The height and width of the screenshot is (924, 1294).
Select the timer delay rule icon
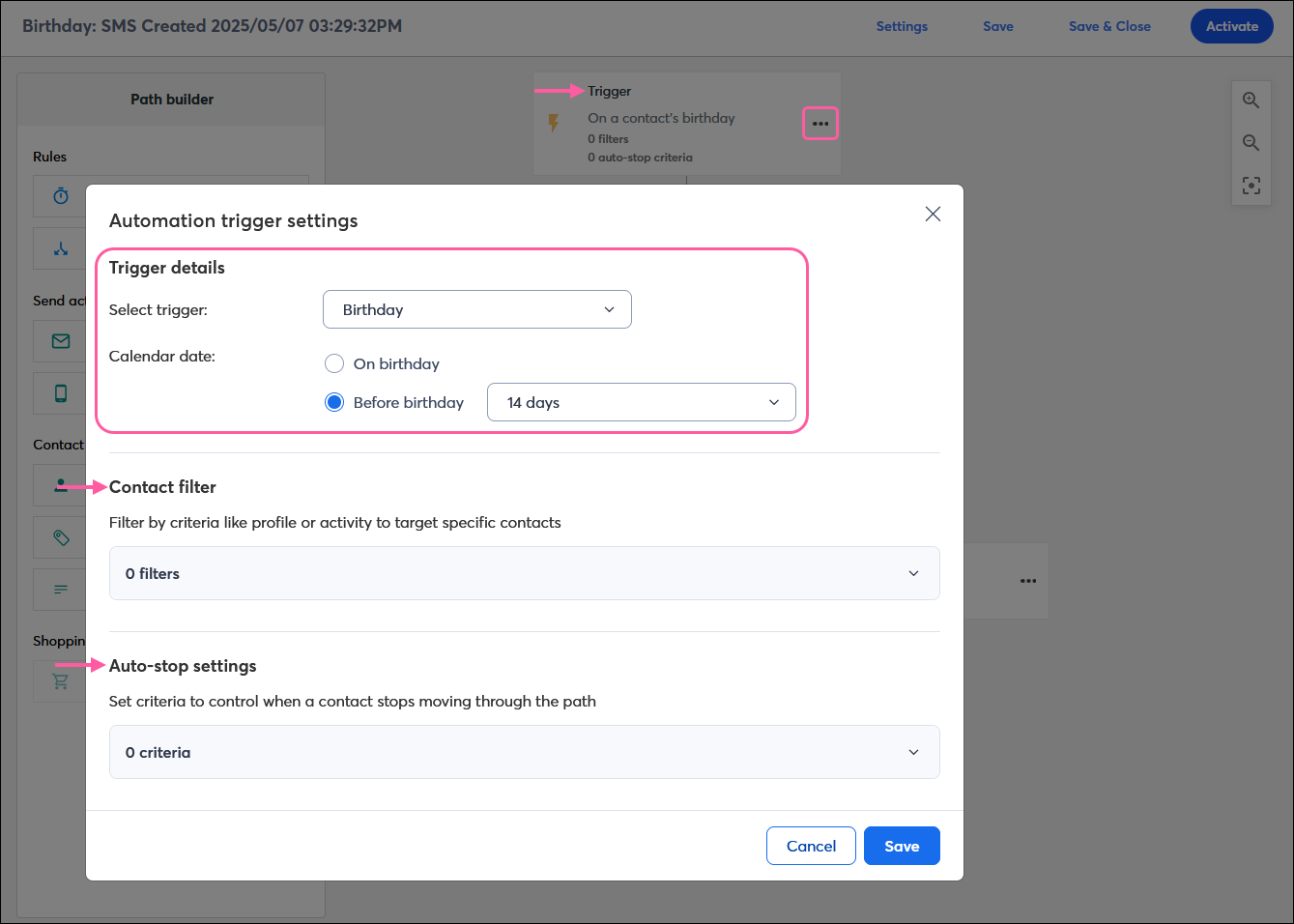[61, 196]
